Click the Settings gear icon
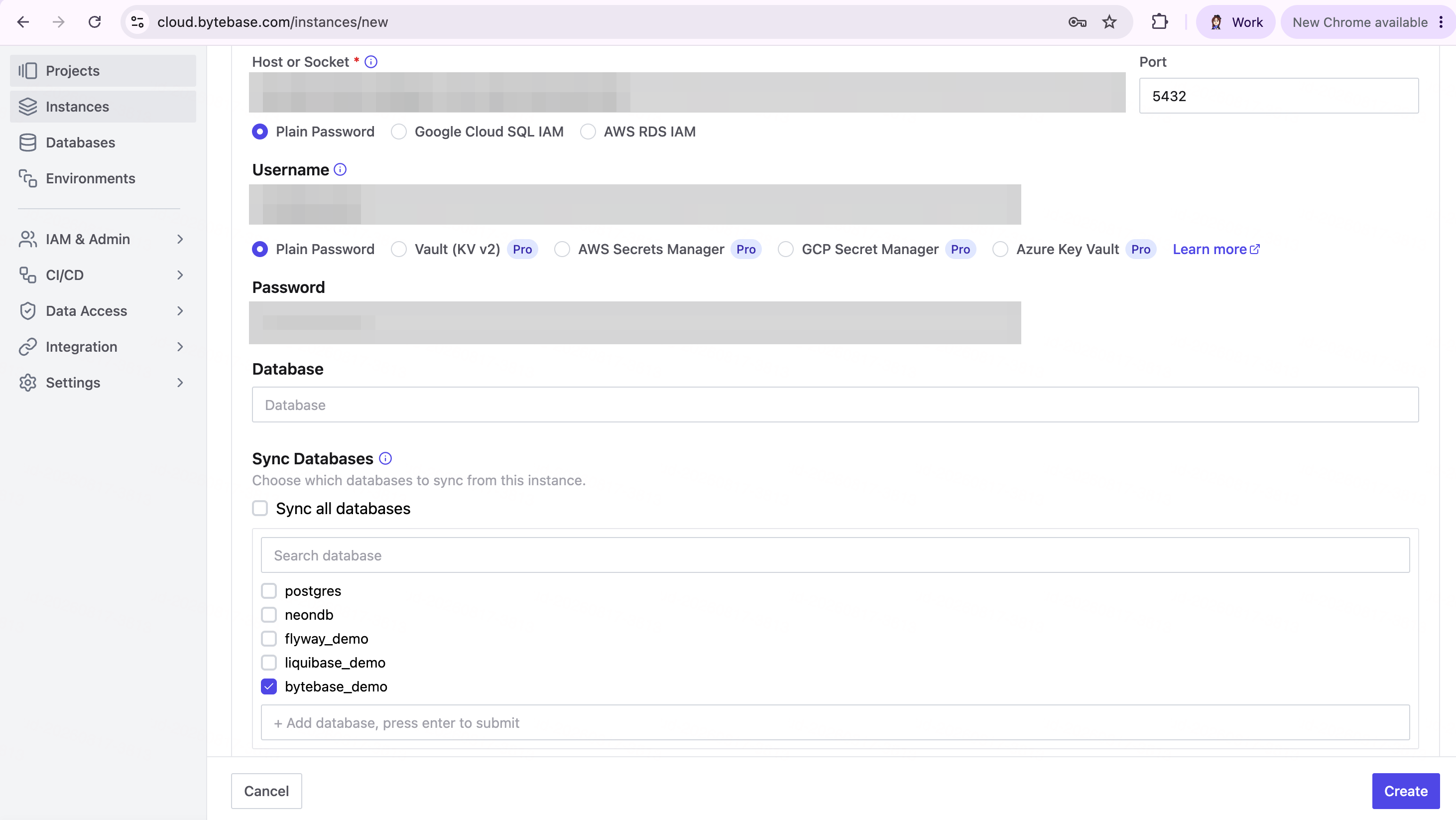This screenshot has width=1456, height=820. pos(28,382)
